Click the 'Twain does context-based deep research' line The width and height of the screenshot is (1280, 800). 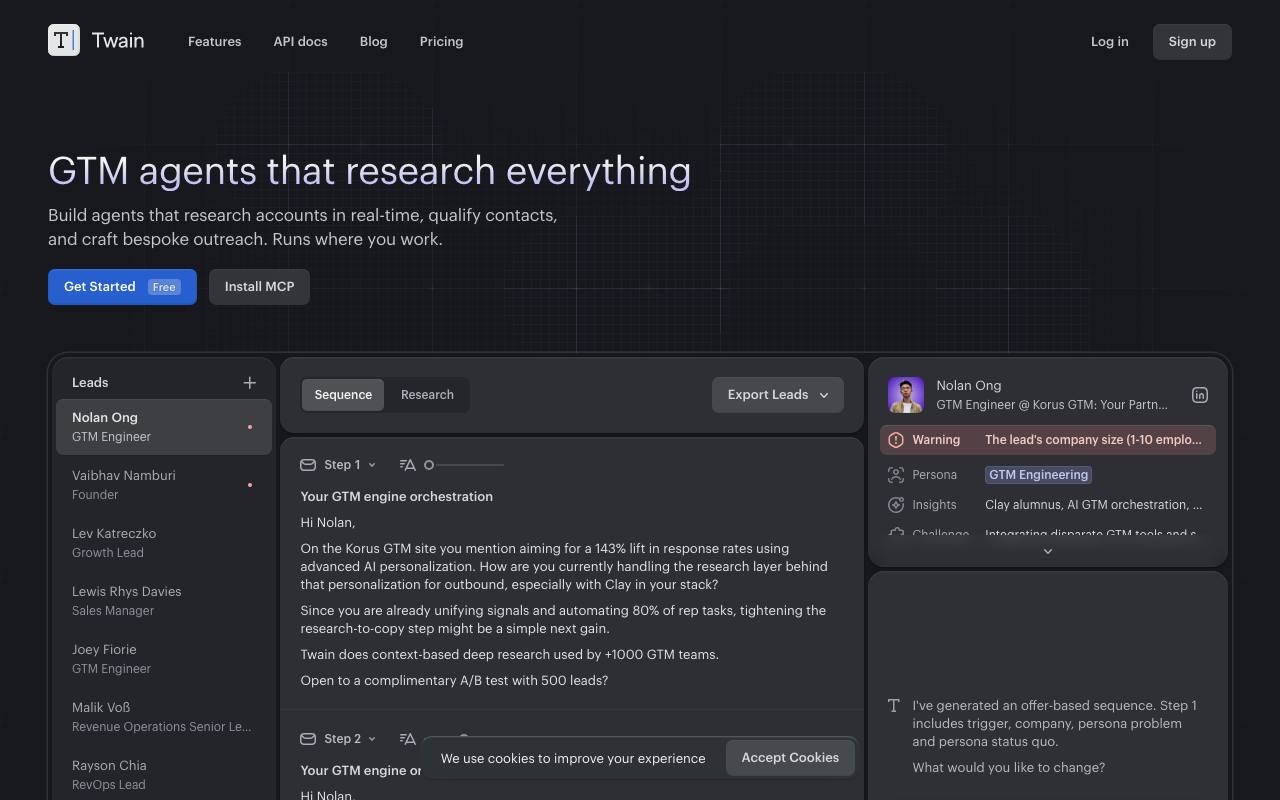[509, 654]
